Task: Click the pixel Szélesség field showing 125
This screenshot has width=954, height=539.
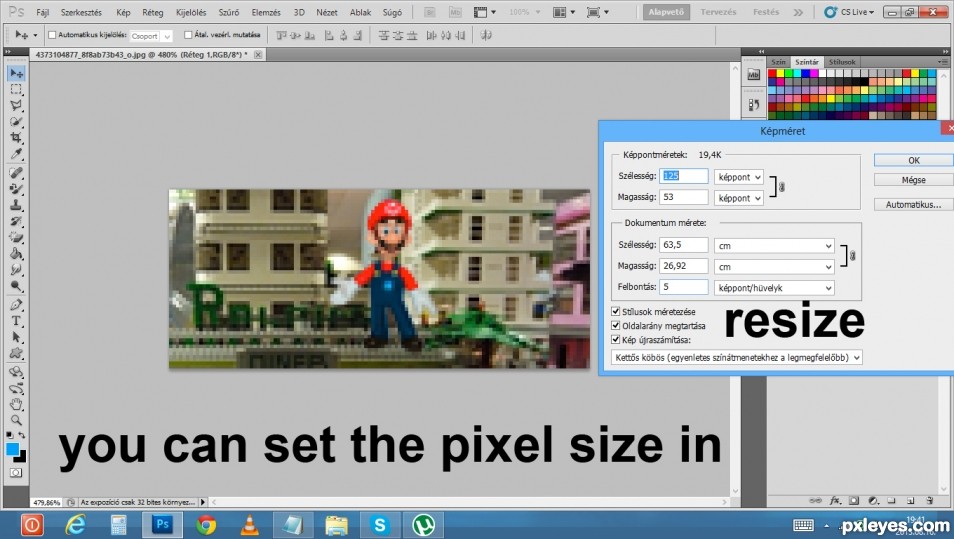Action: [x=683, y=176]
